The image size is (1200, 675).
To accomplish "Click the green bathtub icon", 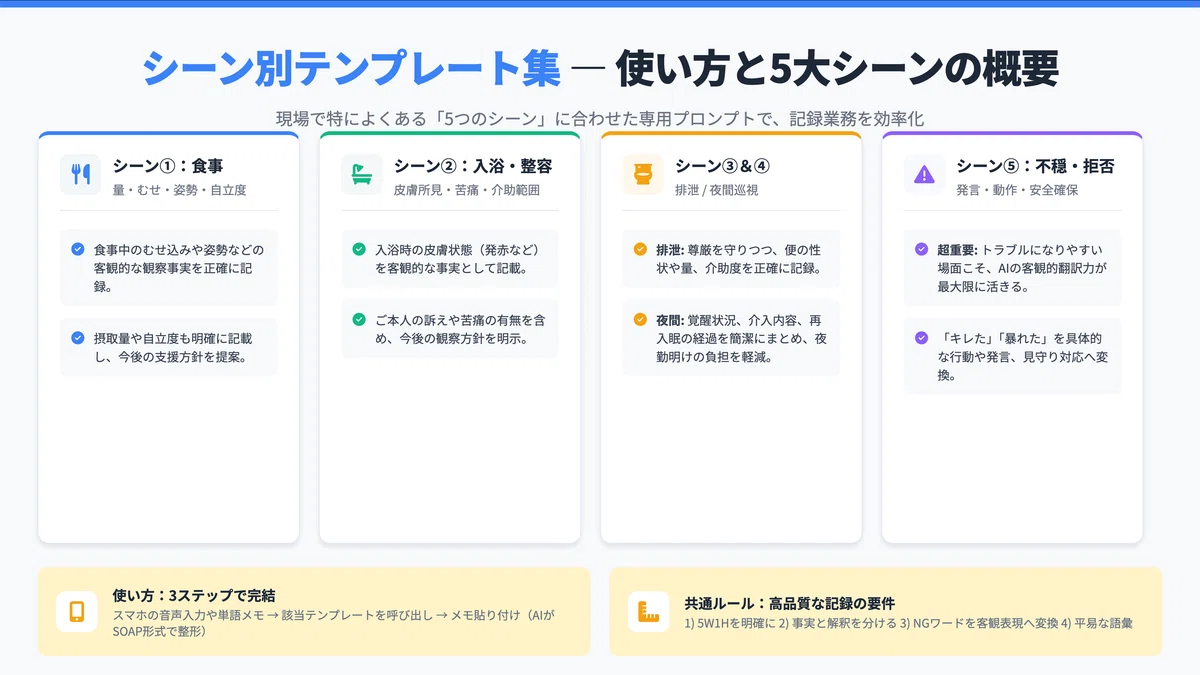I will 361,174.
